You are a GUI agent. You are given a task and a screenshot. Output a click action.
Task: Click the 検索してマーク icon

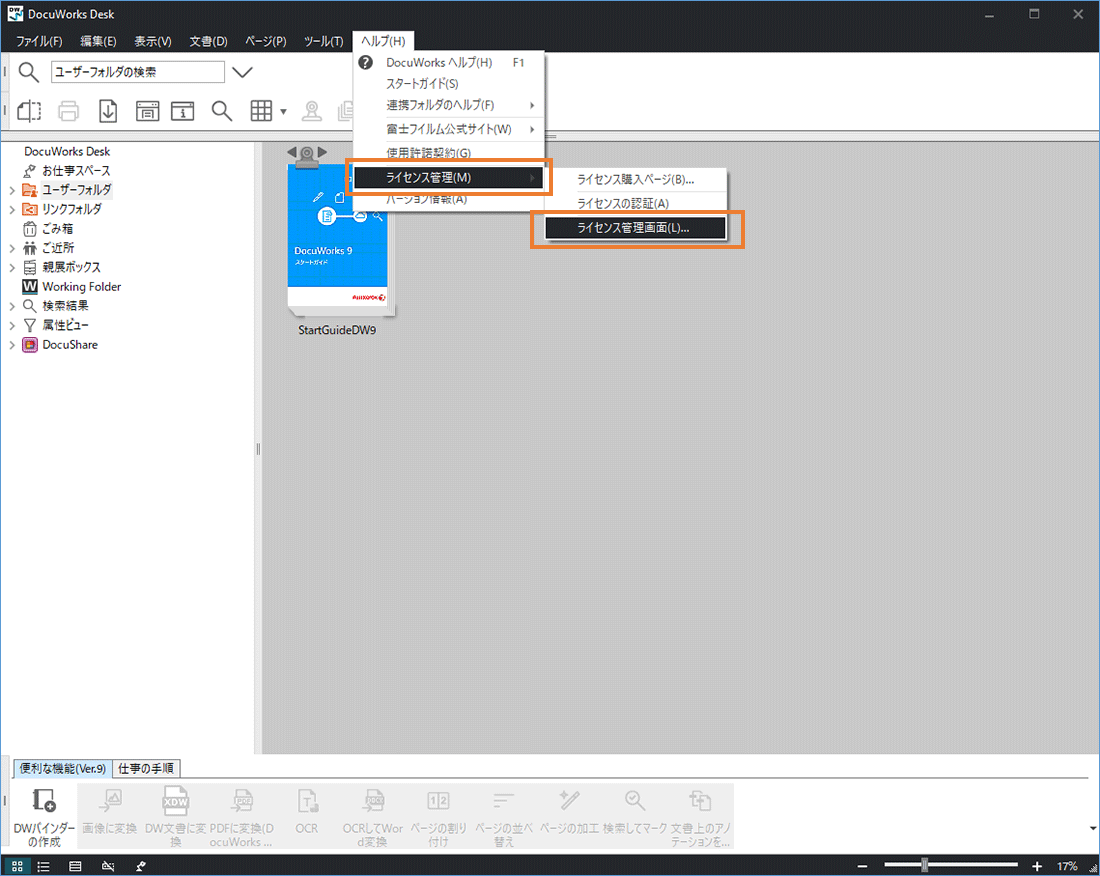point(635,800)
